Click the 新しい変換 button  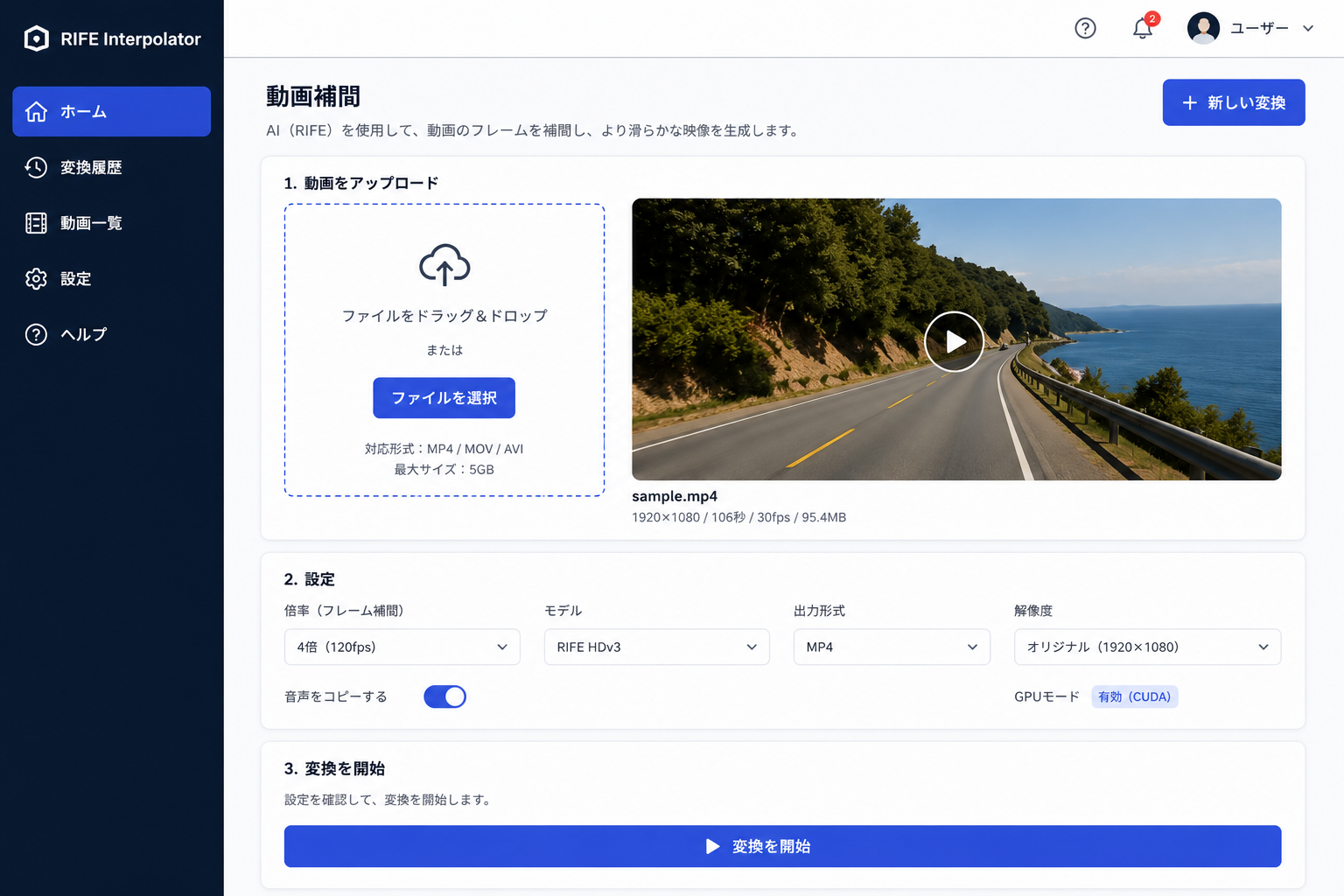pos(1234,102)
